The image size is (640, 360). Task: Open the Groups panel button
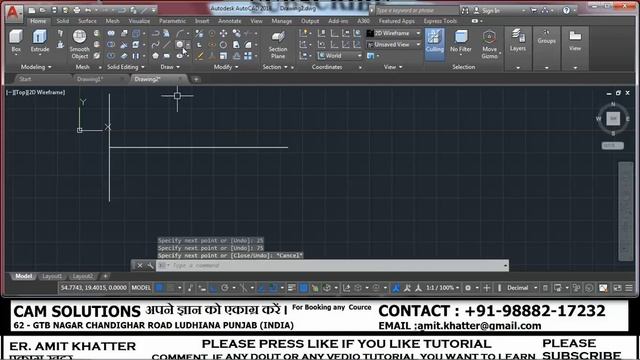point(546,38)
